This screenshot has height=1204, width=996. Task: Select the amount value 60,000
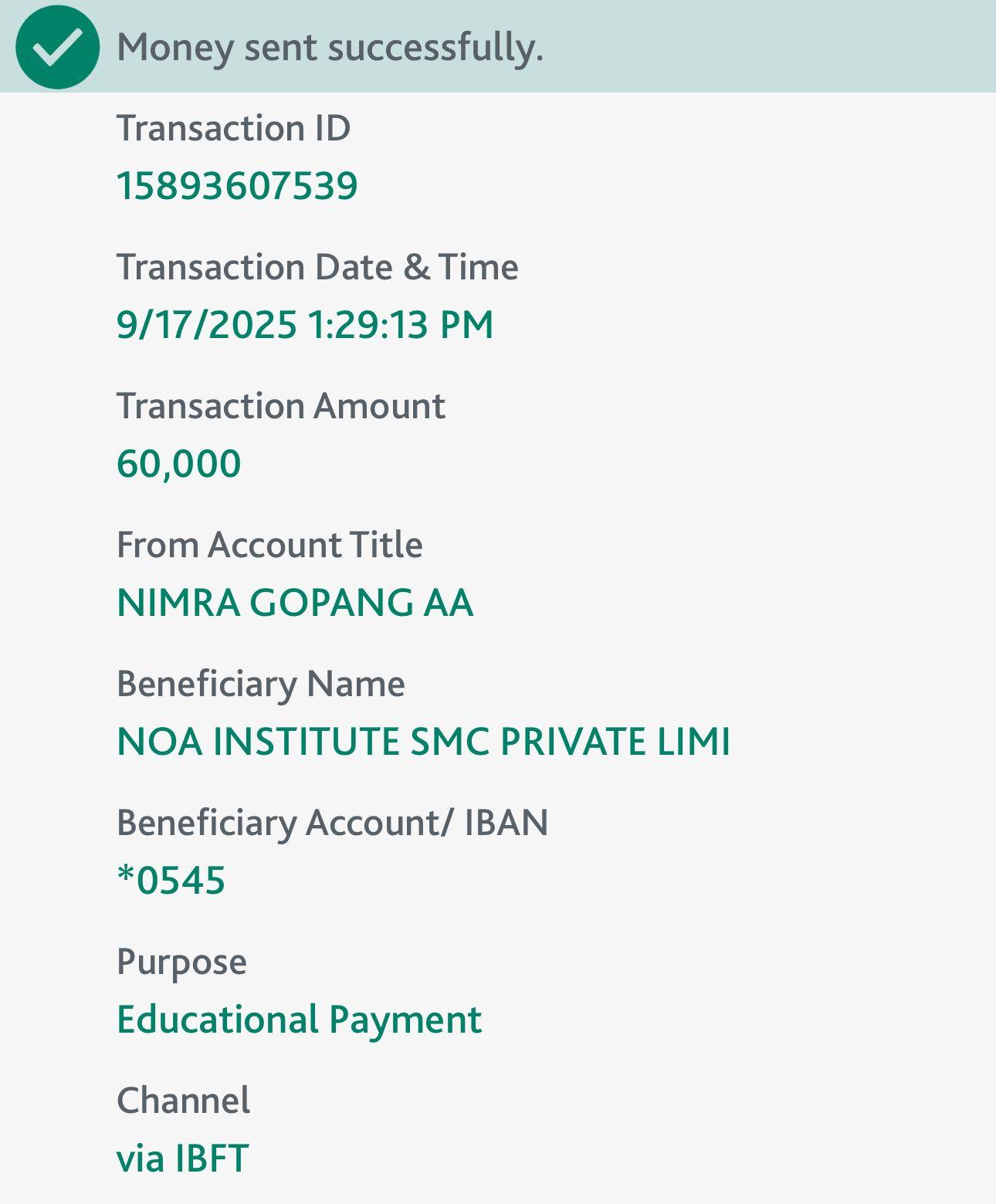179,464
